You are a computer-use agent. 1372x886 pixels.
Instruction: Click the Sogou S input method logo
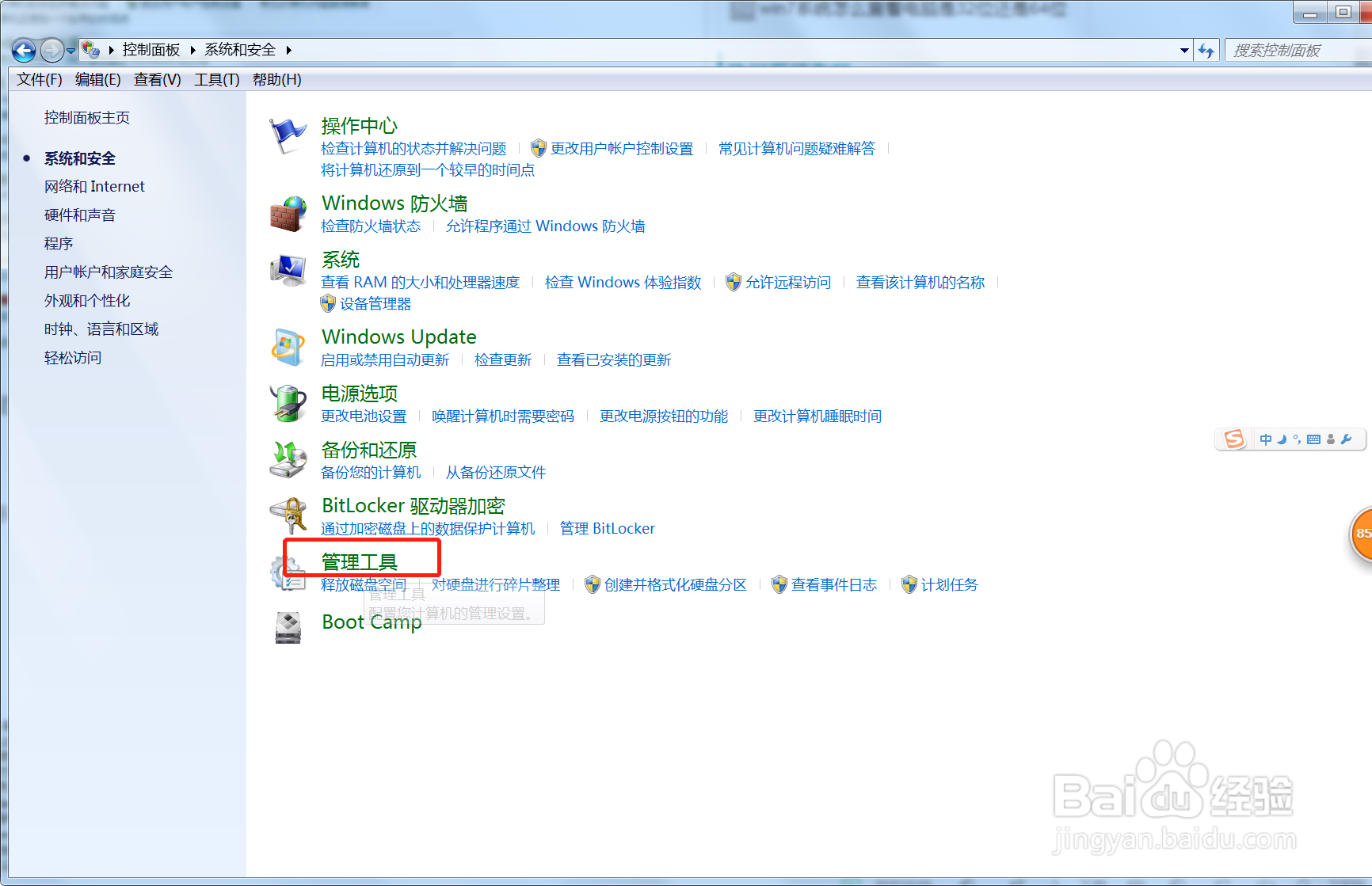tap(1234, 439)
